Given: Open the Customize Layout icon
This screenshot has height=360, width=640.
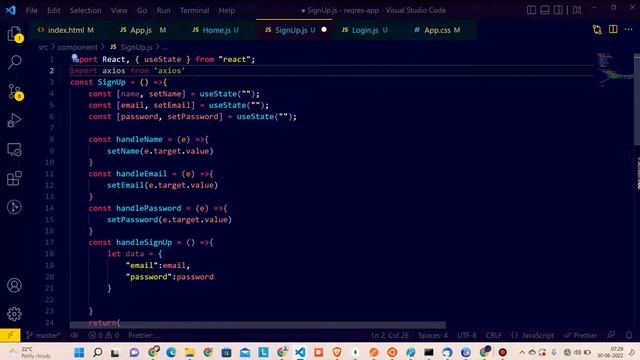Looking at the screenshot, I should (x=577, y=10).
